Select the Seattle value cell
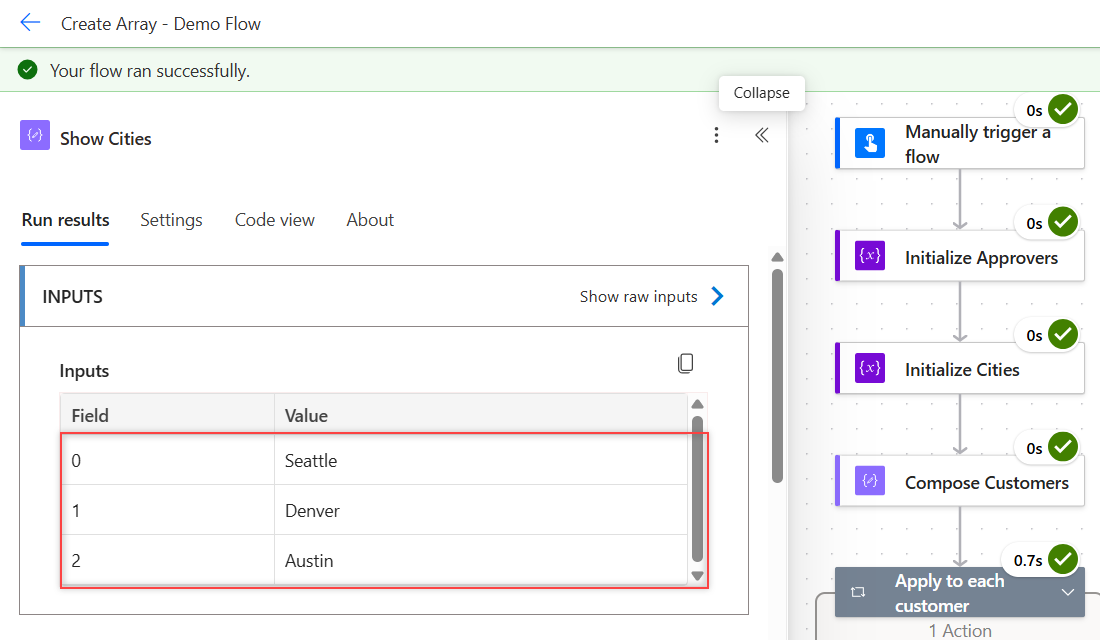This screenshot has height=640, width=1100. coord(481,460)
